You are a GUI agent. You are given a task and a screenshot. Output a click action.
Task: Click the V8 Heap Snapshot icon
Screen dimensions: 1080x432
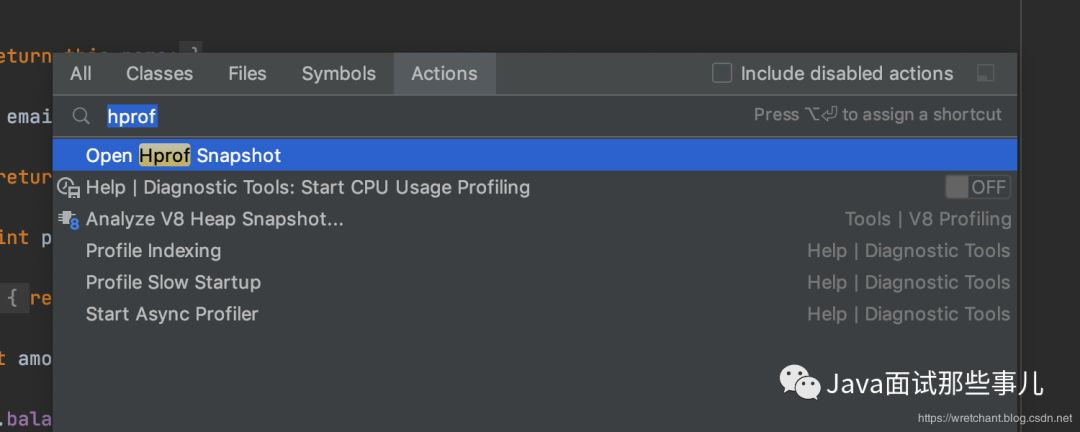pyautogui.click(x=68, y=219)
